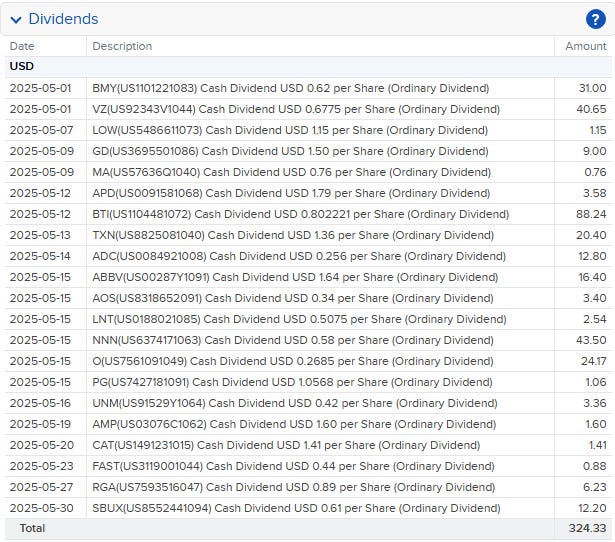Image resolution: width=615 pixels, height=542 pixels.
Task: Select the ADC cash dividend description
Action: pos(299,256)
